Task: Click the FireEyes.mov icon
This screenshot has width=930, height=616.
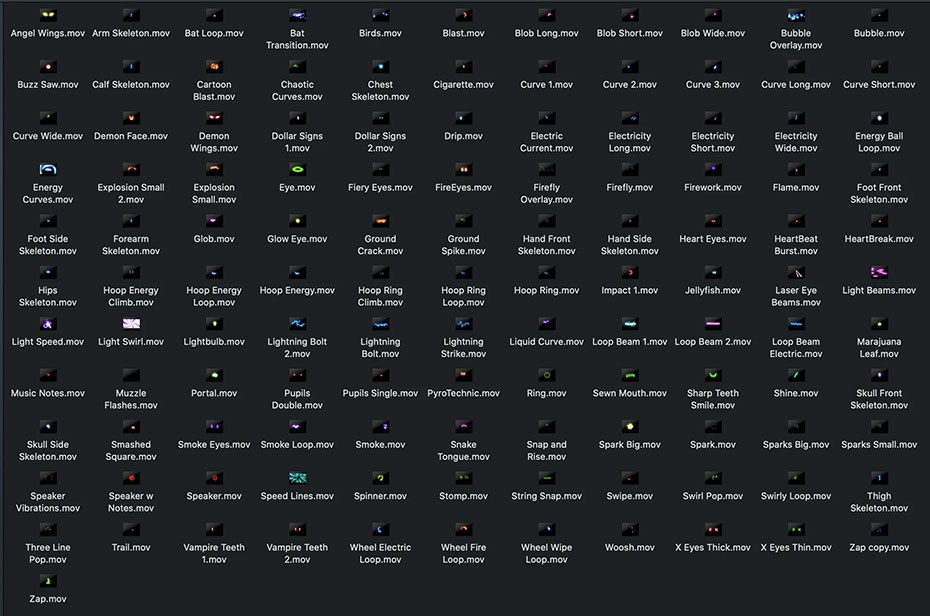Action: [x=463, y=170]
